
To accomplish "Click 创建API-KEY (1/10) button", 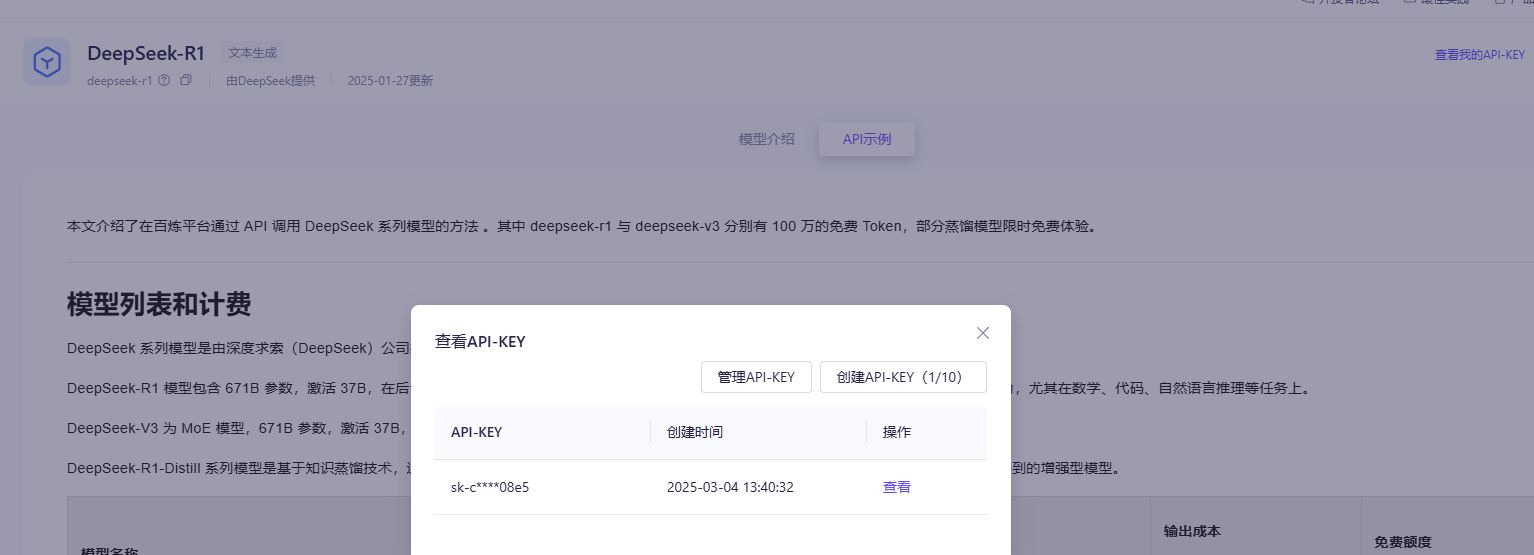I will [903, 377].
